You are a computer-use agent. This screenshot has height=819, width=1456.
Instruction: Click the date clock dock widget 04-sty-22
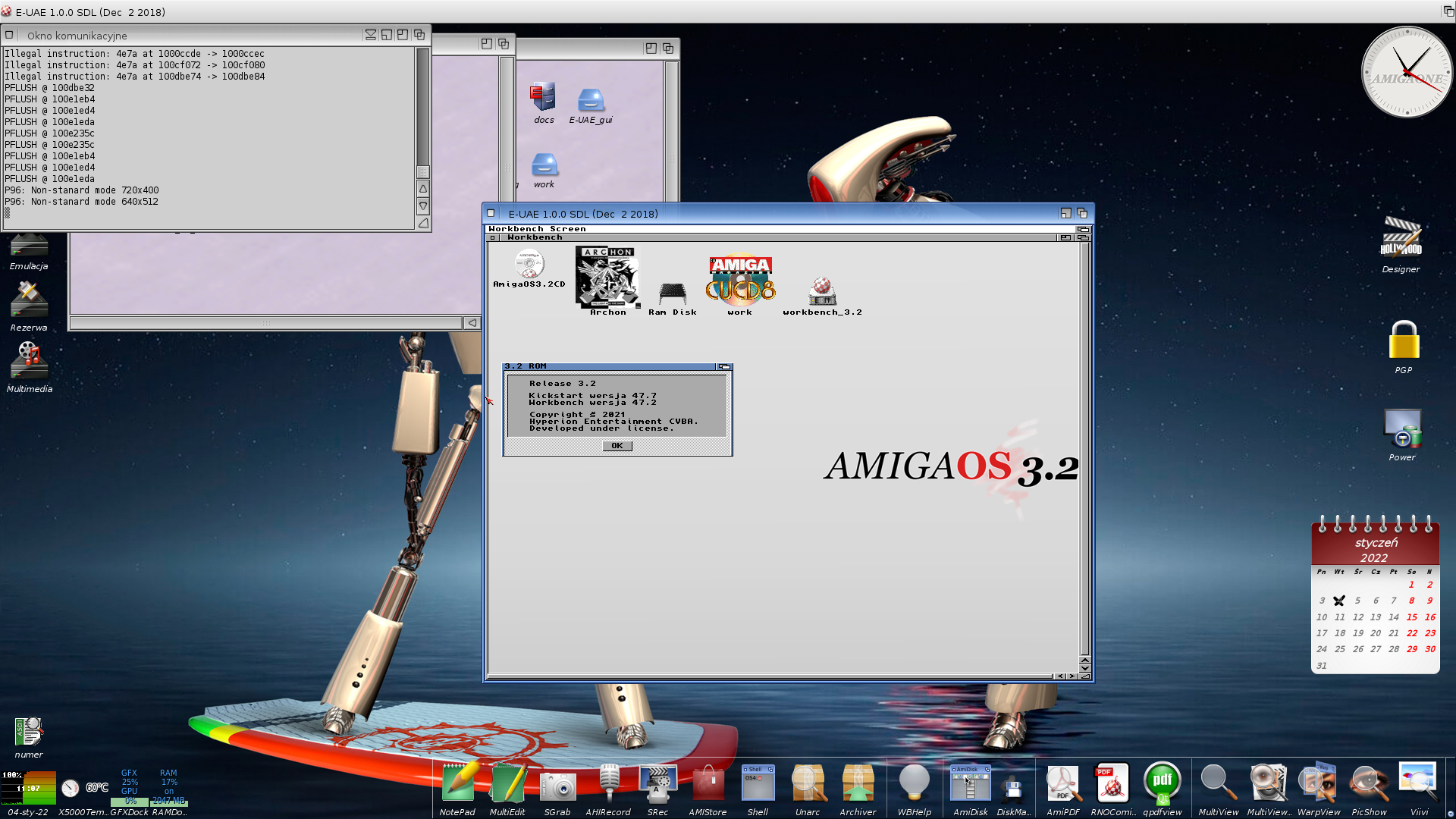pos(28,788)
